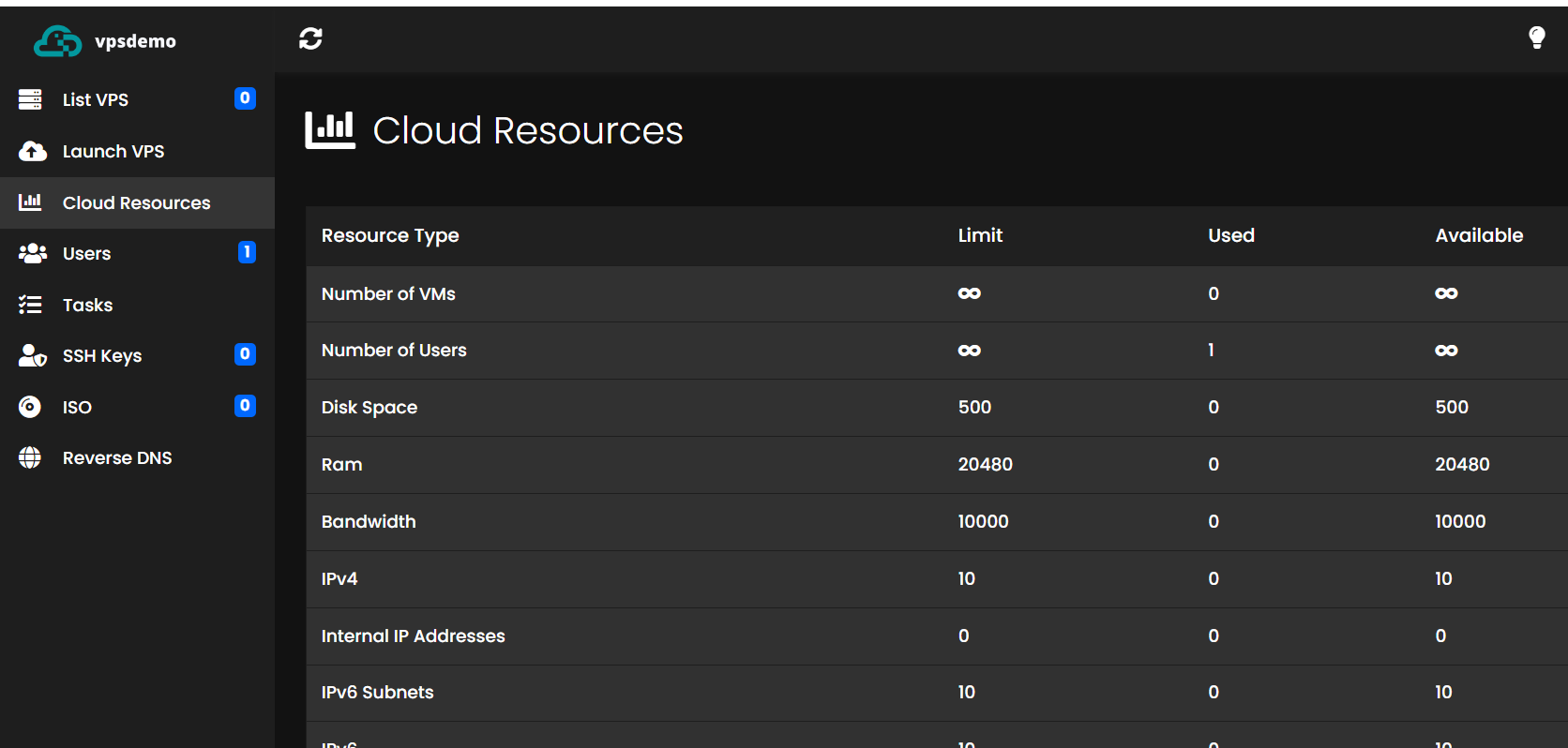This screenshot has height=748, width=1568.
Task: Click the vpsdemo cloud logo icon
Action: point(57,41)
